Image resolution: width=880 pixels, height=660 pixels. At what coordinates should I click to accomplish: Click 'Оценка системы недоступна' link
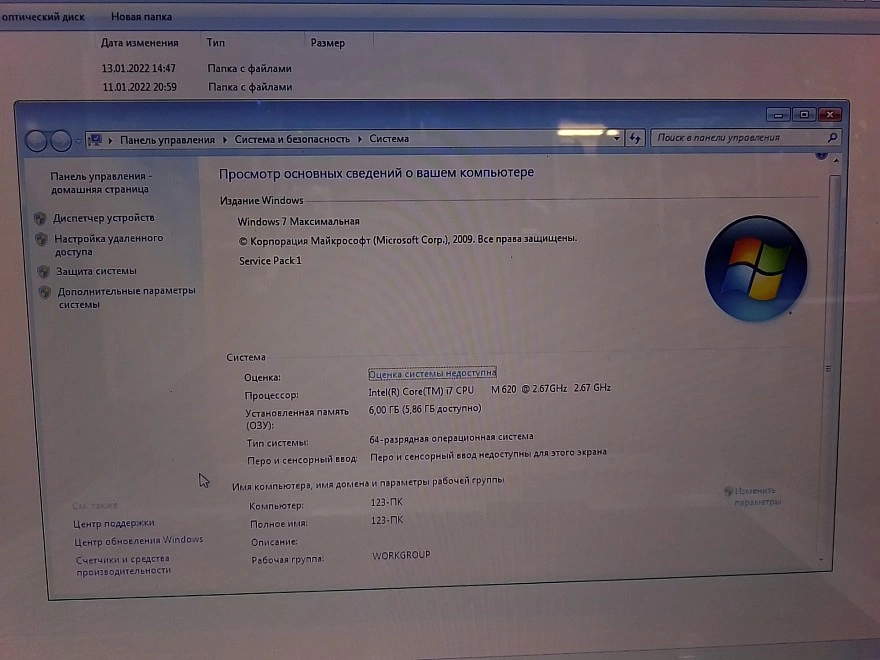[x=432, y=373]
